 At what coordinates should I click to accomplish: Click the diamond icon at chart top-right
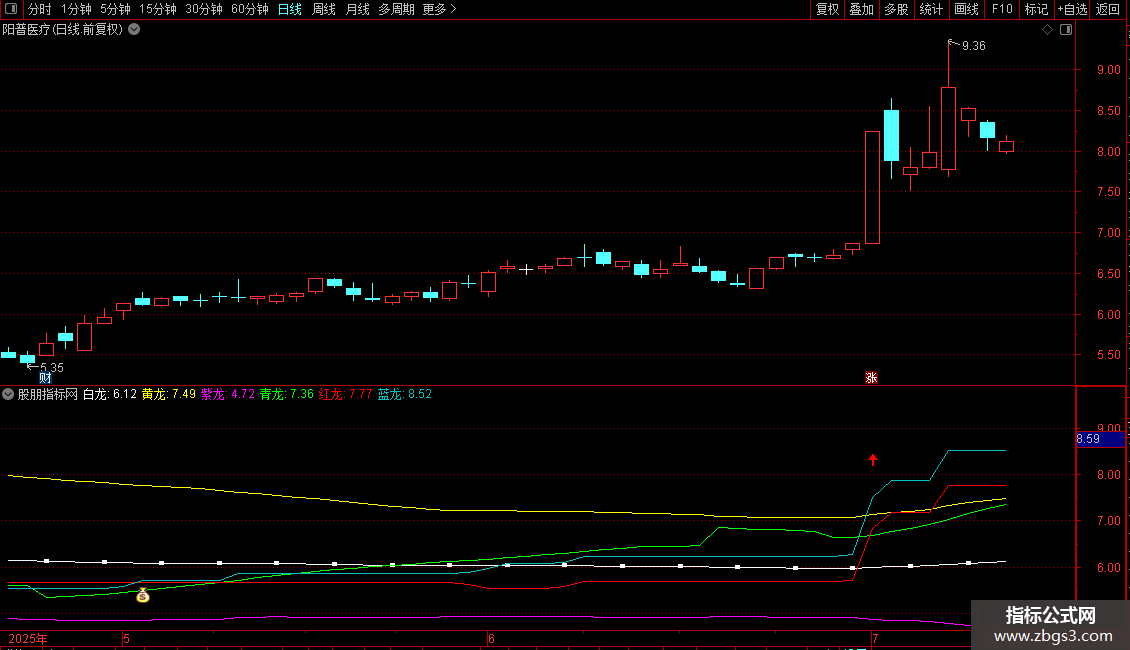point(1047,30)
